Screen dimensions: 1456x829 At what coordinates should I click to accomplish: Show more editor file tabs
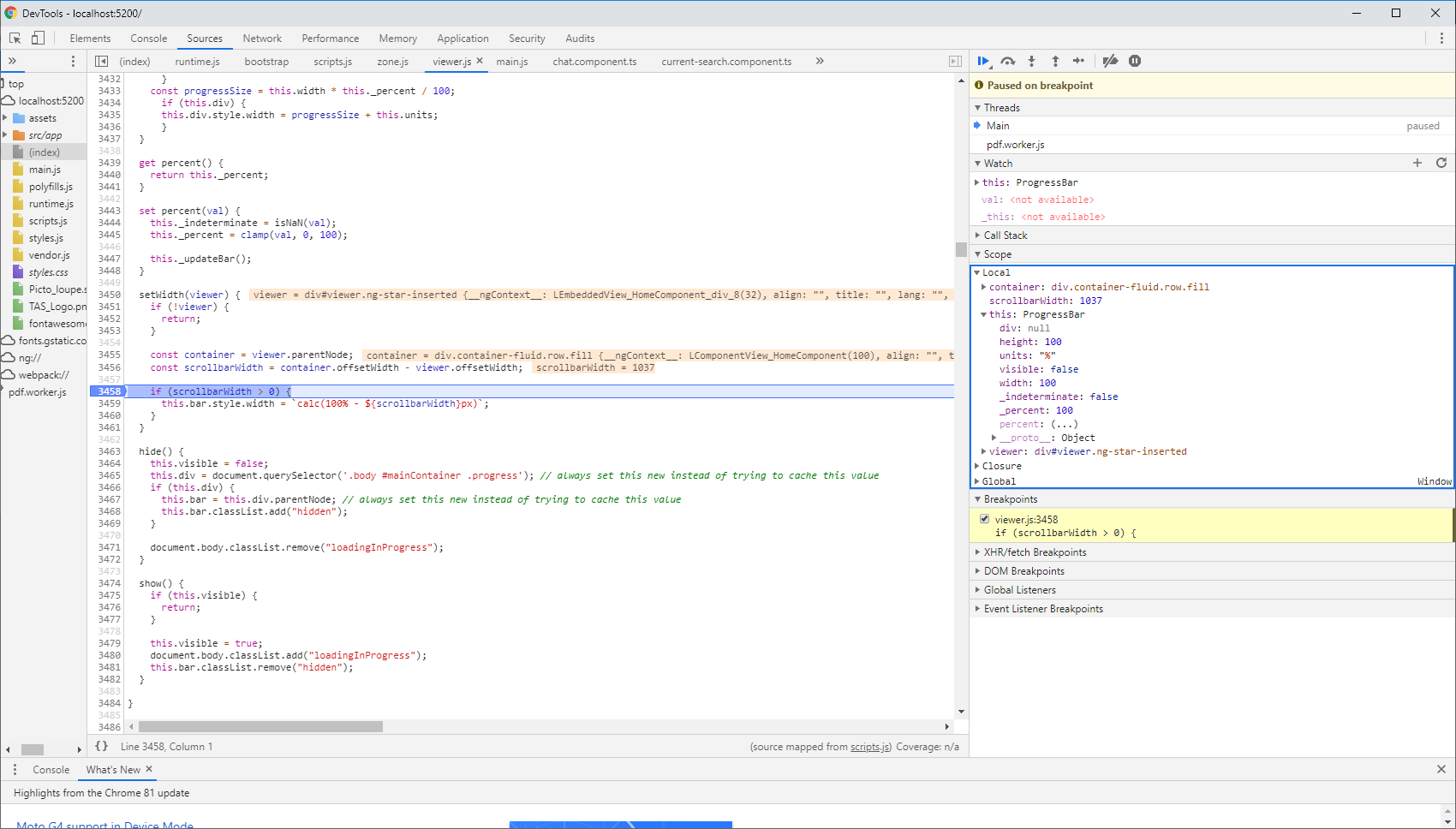[x=820, y=61]
